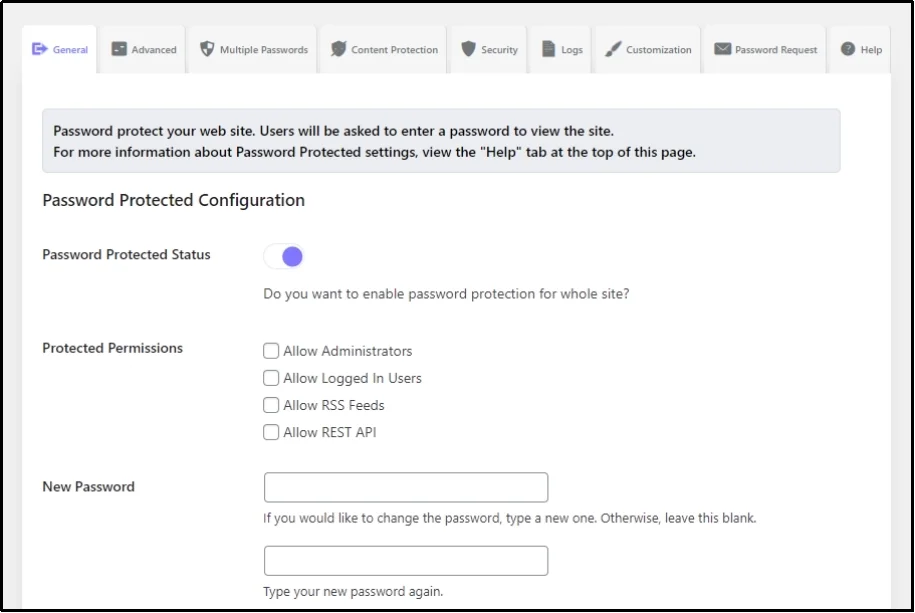Disable the Password Protected Status toggle

(284, 256)
